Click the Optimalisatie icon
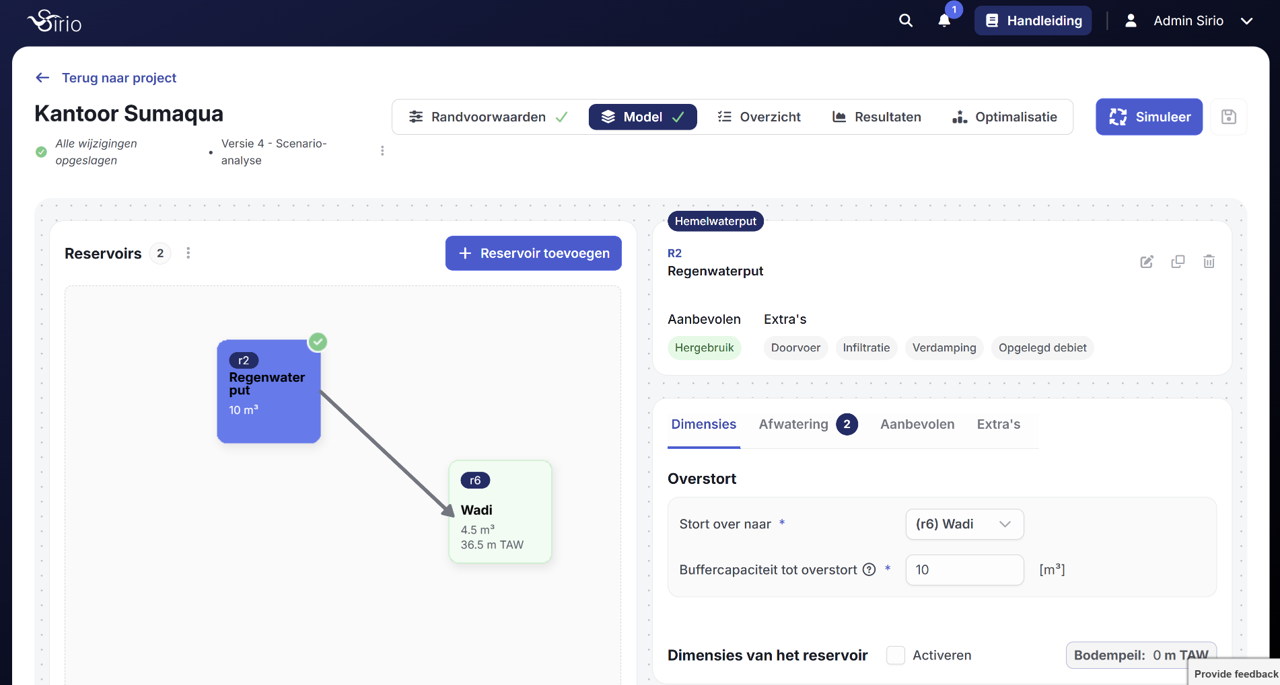 pyautogui.click(x=959, y=117)
